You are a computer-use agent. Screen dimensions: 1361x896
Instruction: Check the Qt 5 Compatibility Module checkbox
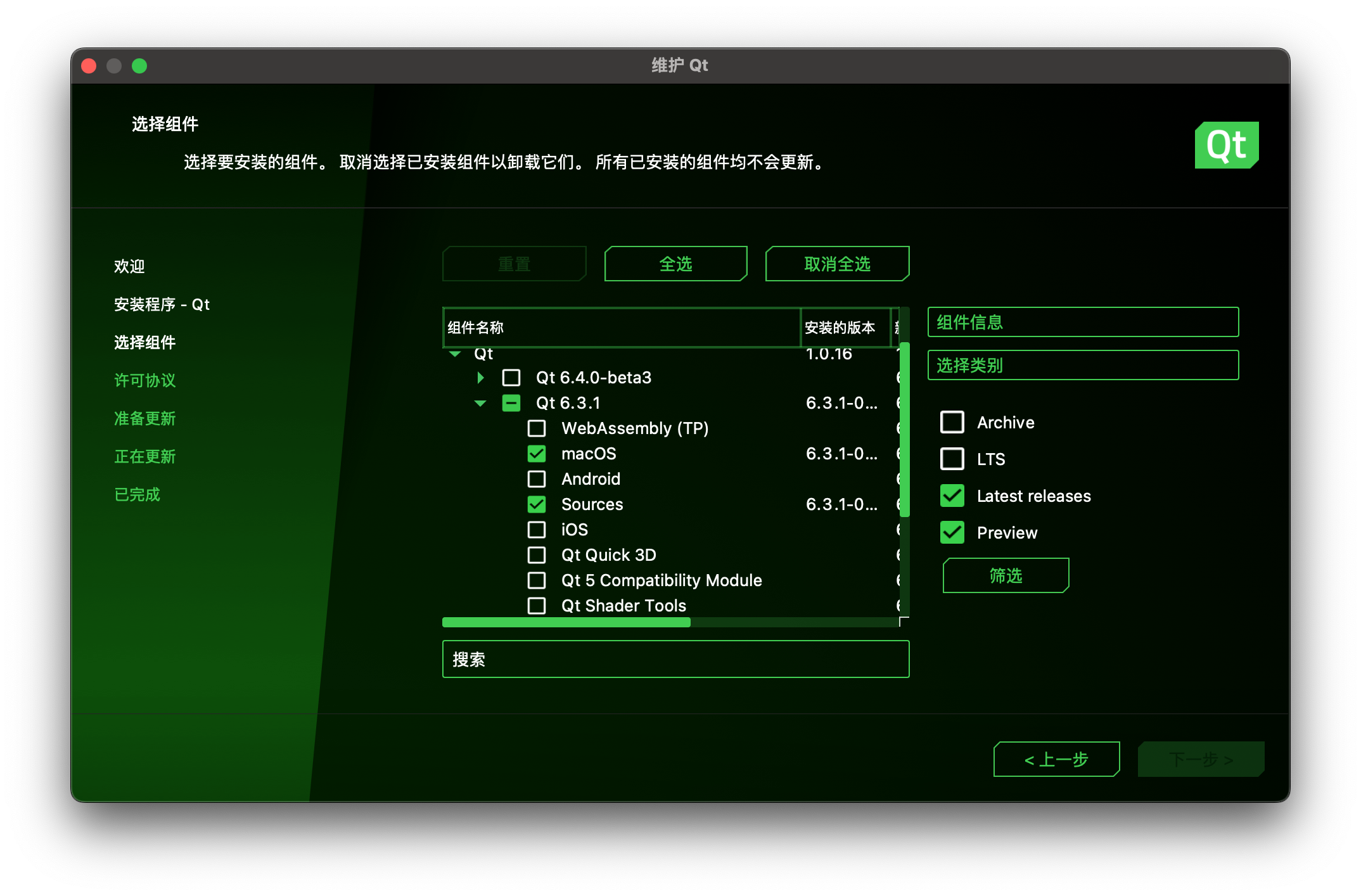537,580
